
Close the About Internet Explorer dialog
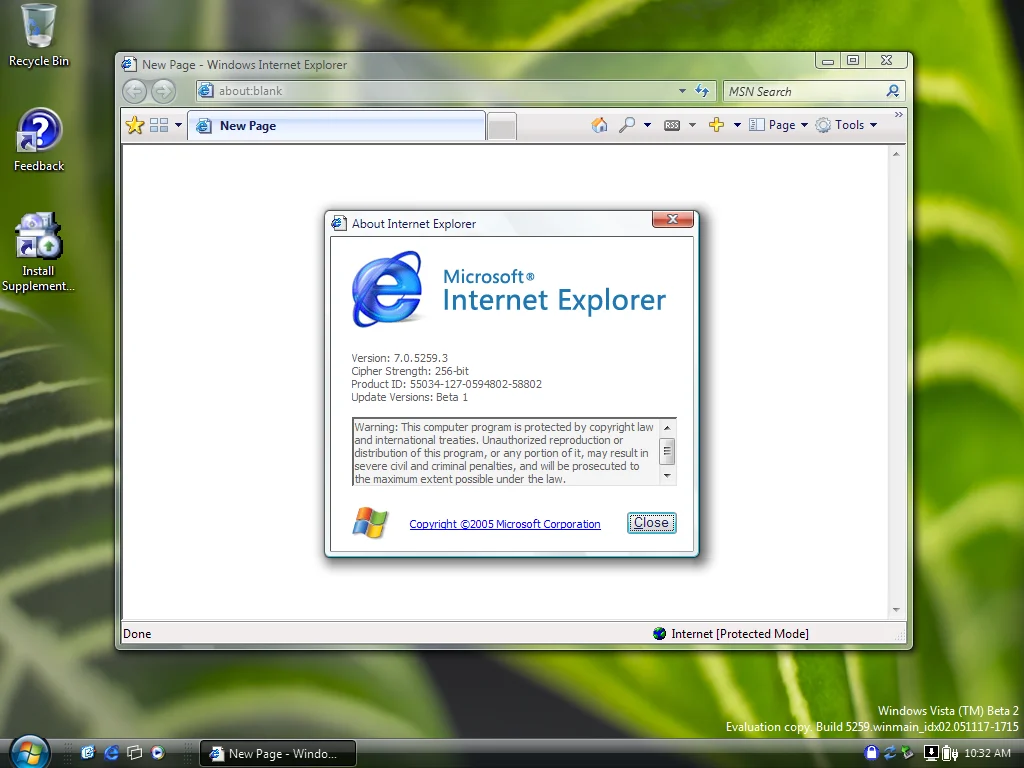[651, 522]
